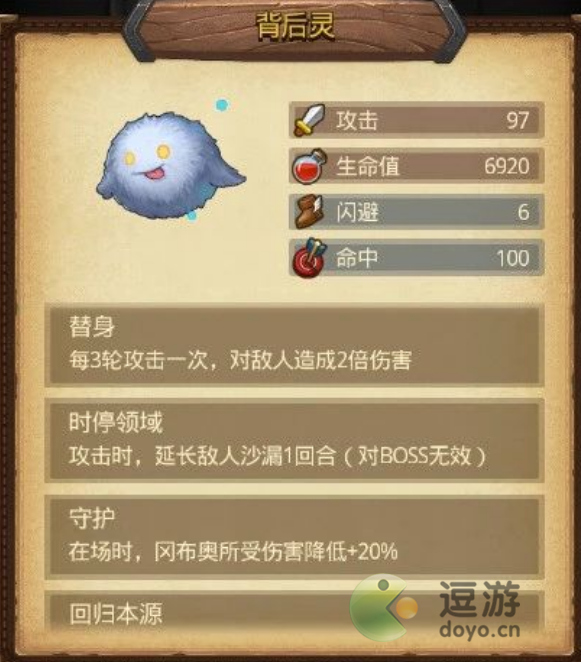Click the target accuracy icon
This screenshot has height=662, width=581.
pyautogui.click(x=309, y=258)
